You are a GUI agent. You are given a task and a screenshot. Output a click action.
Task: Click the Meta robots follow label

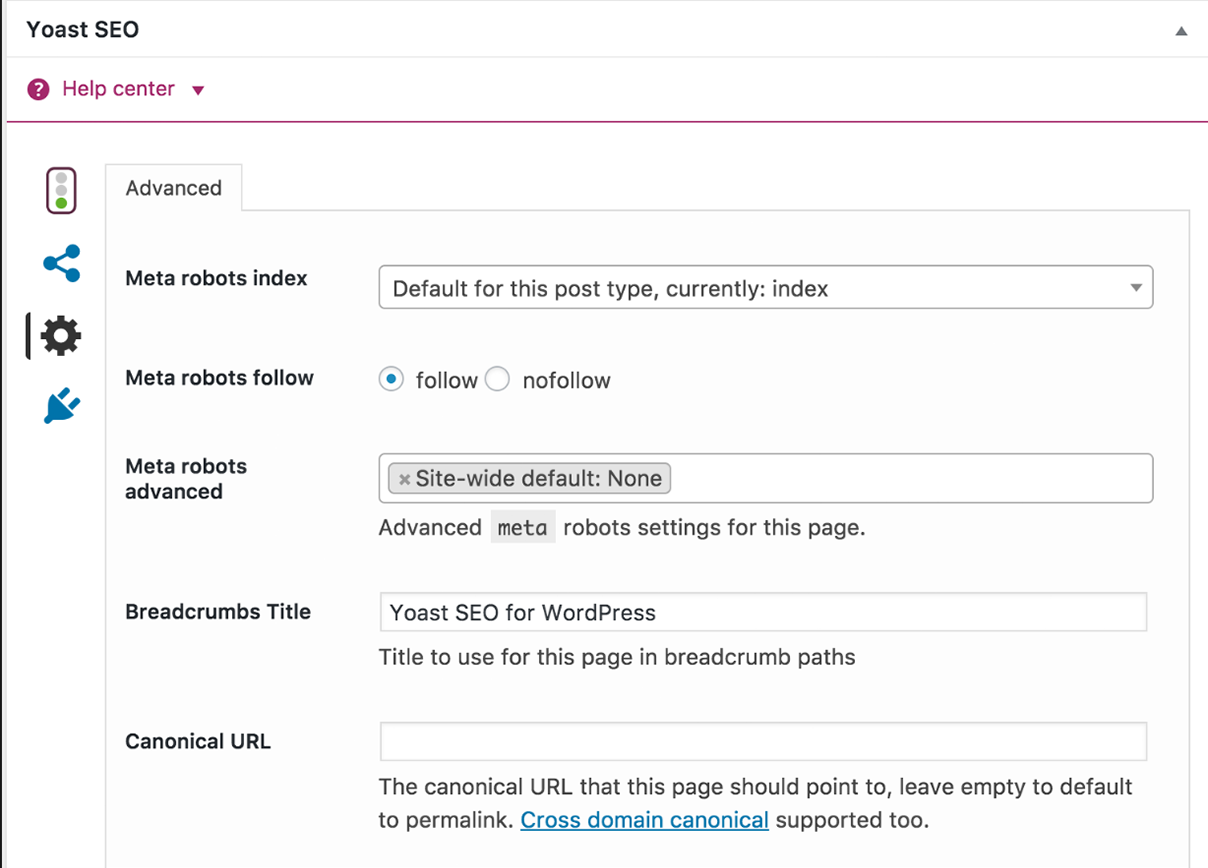pyautogui.click(x=219, y=378)
